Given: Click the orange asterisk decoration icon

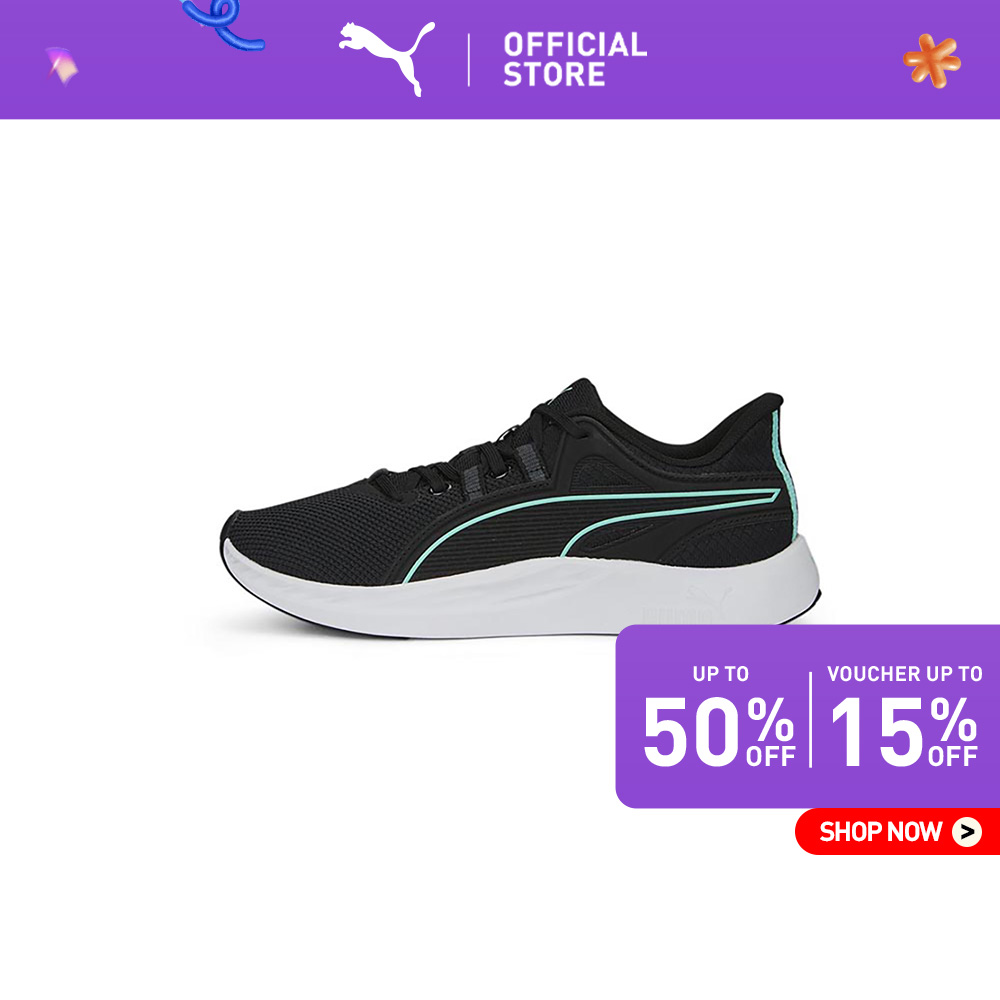Looking at the screenshot, I should tap(932, 61).
